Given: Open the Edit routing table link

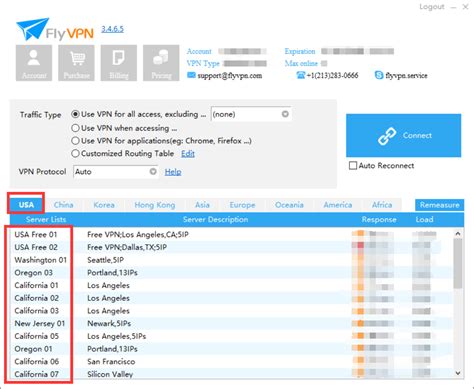Looking at the screenshot, I should (x=188, y=154).
